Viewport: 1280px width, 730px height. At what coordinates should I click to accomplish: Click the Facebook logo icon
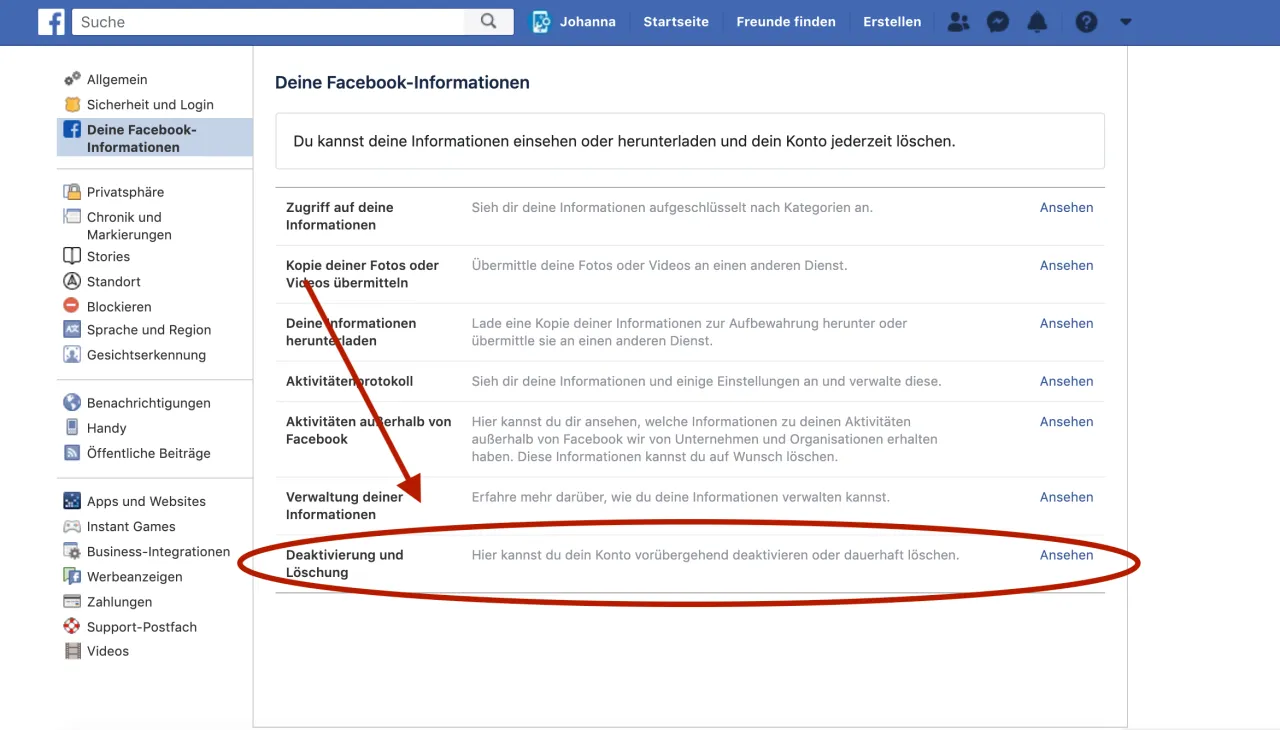tap(51, 21)
